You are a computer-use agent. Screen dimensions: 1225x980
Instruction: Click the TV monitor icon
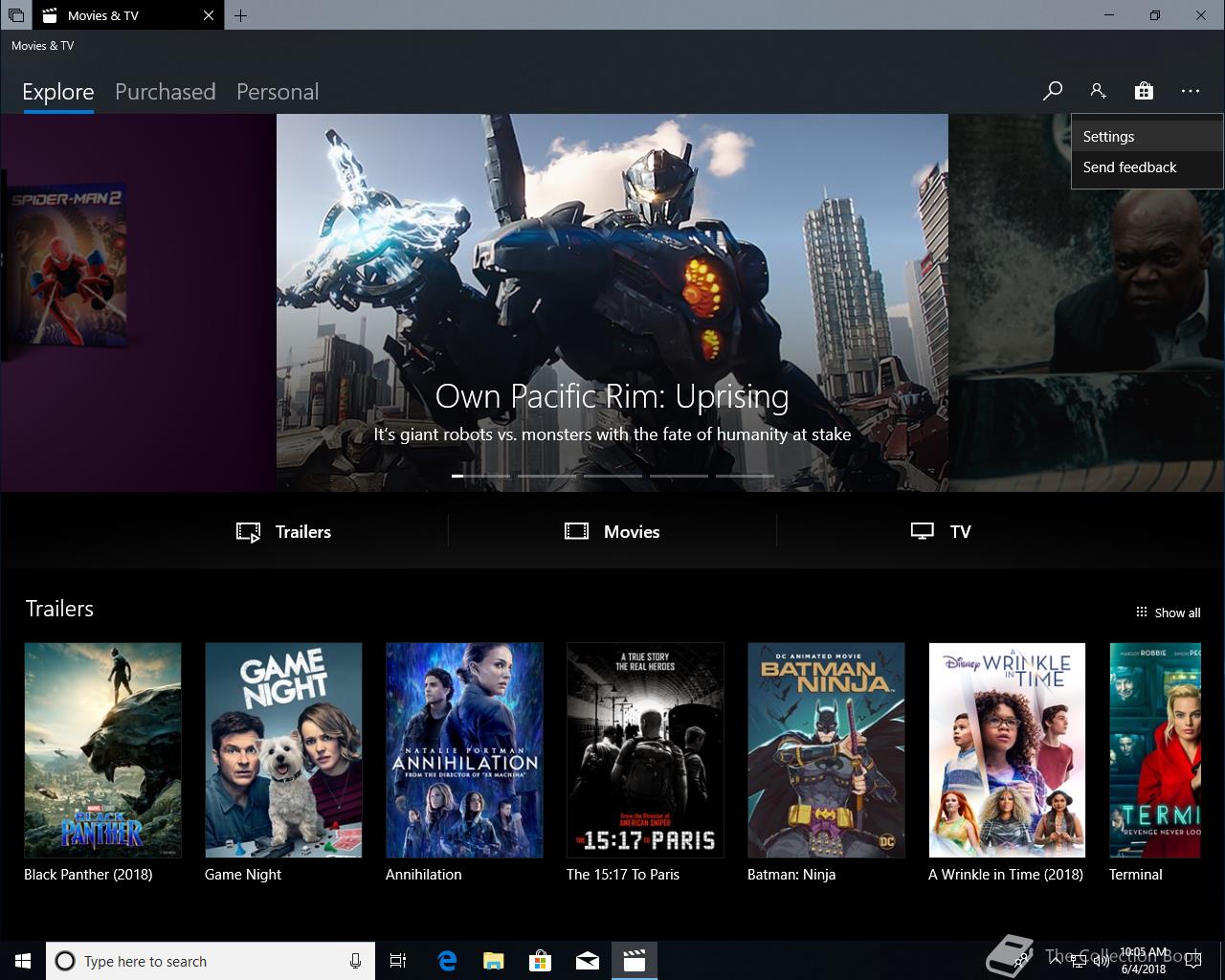tap(922, 531)
